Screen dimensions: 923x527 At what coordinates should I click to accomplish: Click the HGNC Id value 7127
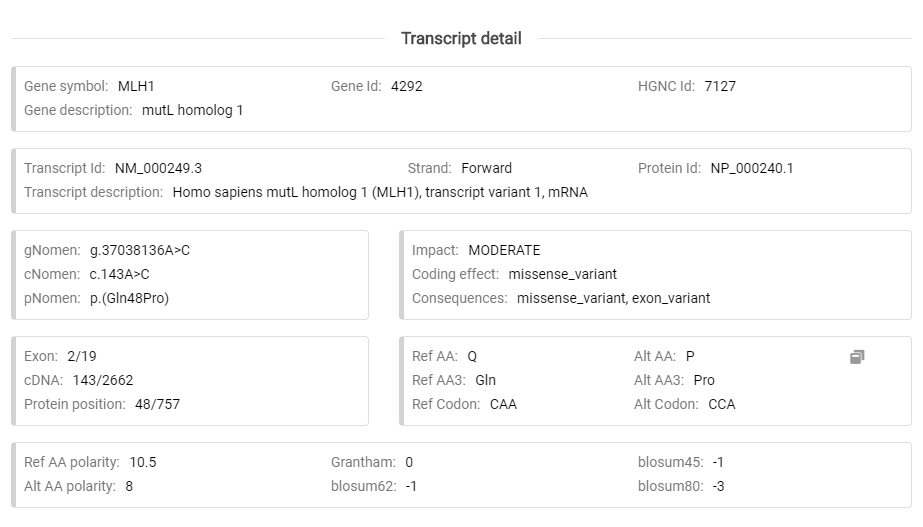coord(719,86)
